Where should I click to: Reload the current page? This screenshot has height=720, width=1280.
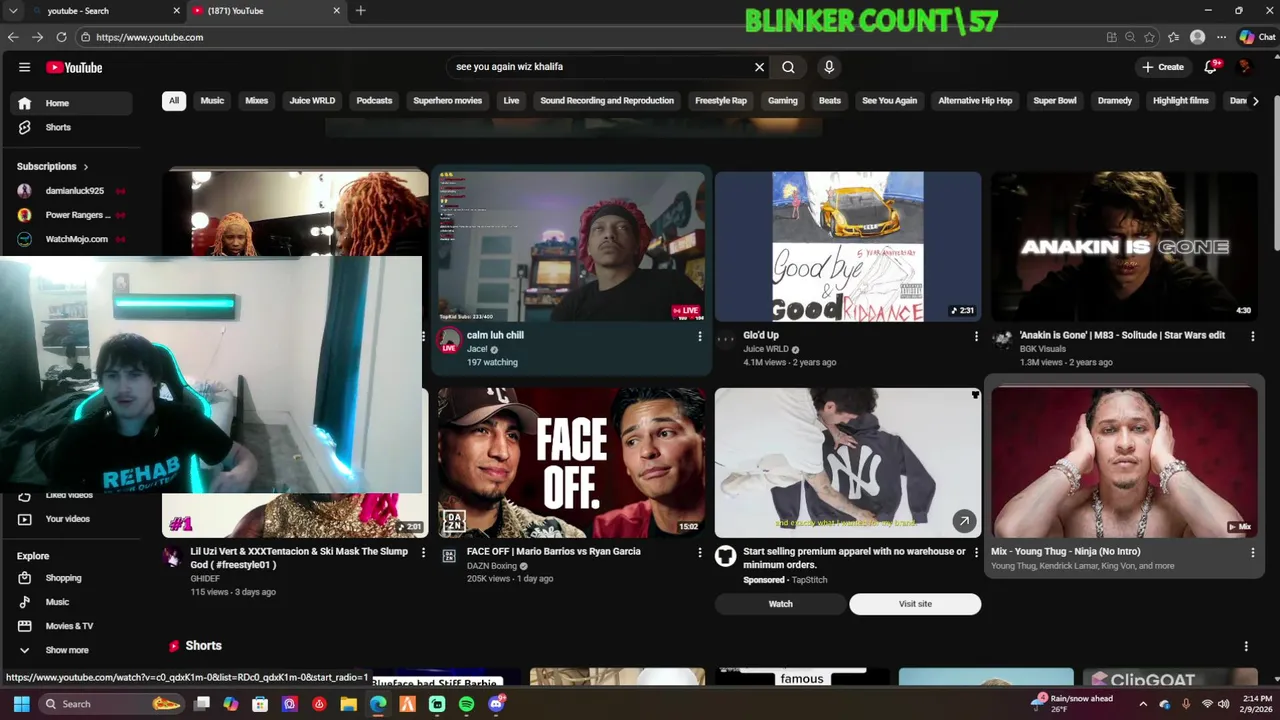coord(61,37)
